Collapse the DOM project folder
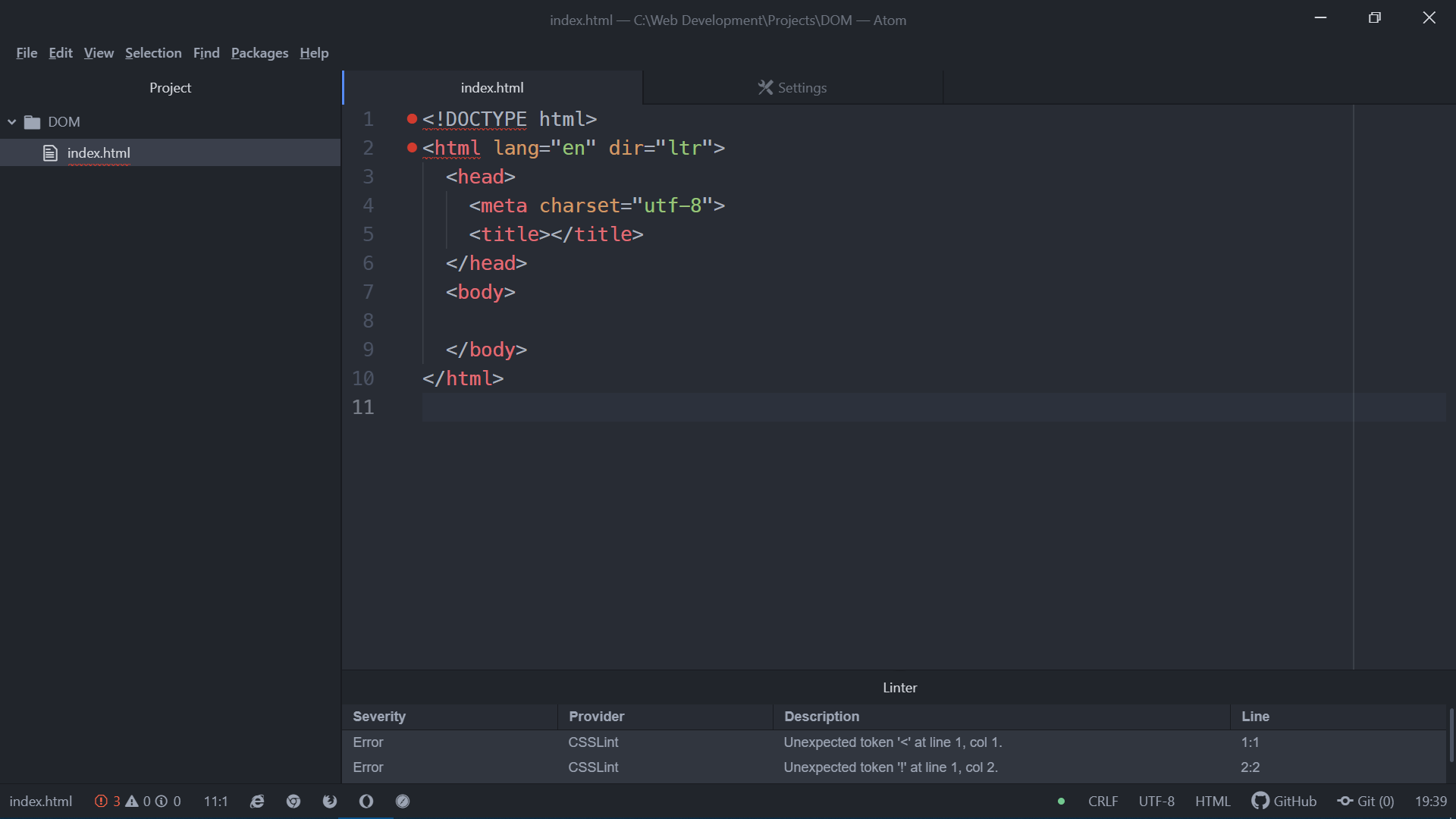Image resolution: width=1456 pixels, height=819 pixels. point(12,122)
